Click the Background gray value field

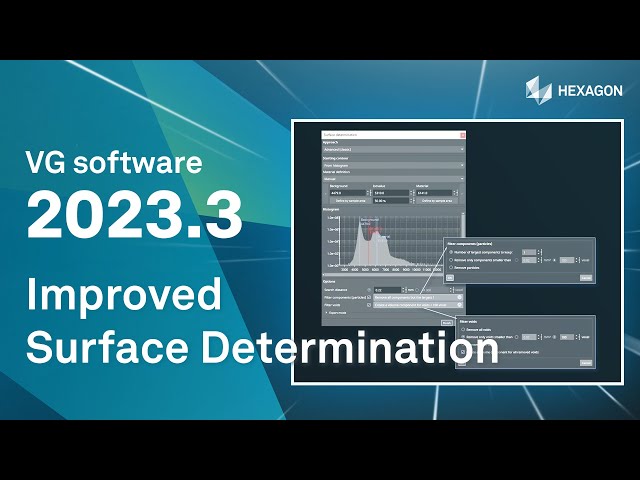pyautogui.click(x=348, y=193)
